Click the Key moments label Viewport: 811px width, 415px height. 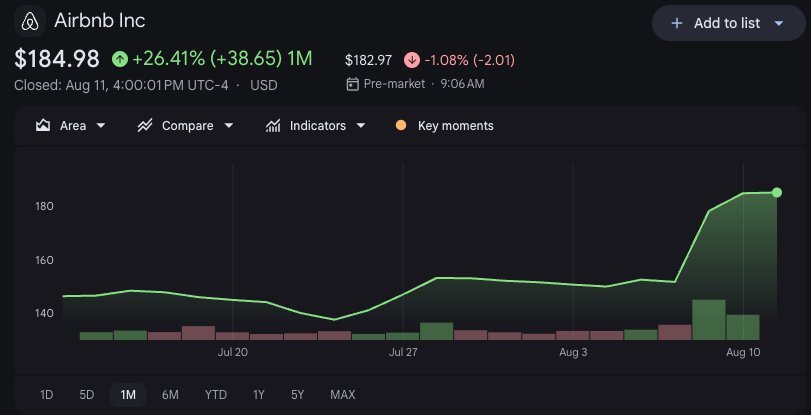pyautogui.click(x=456, y=126)
